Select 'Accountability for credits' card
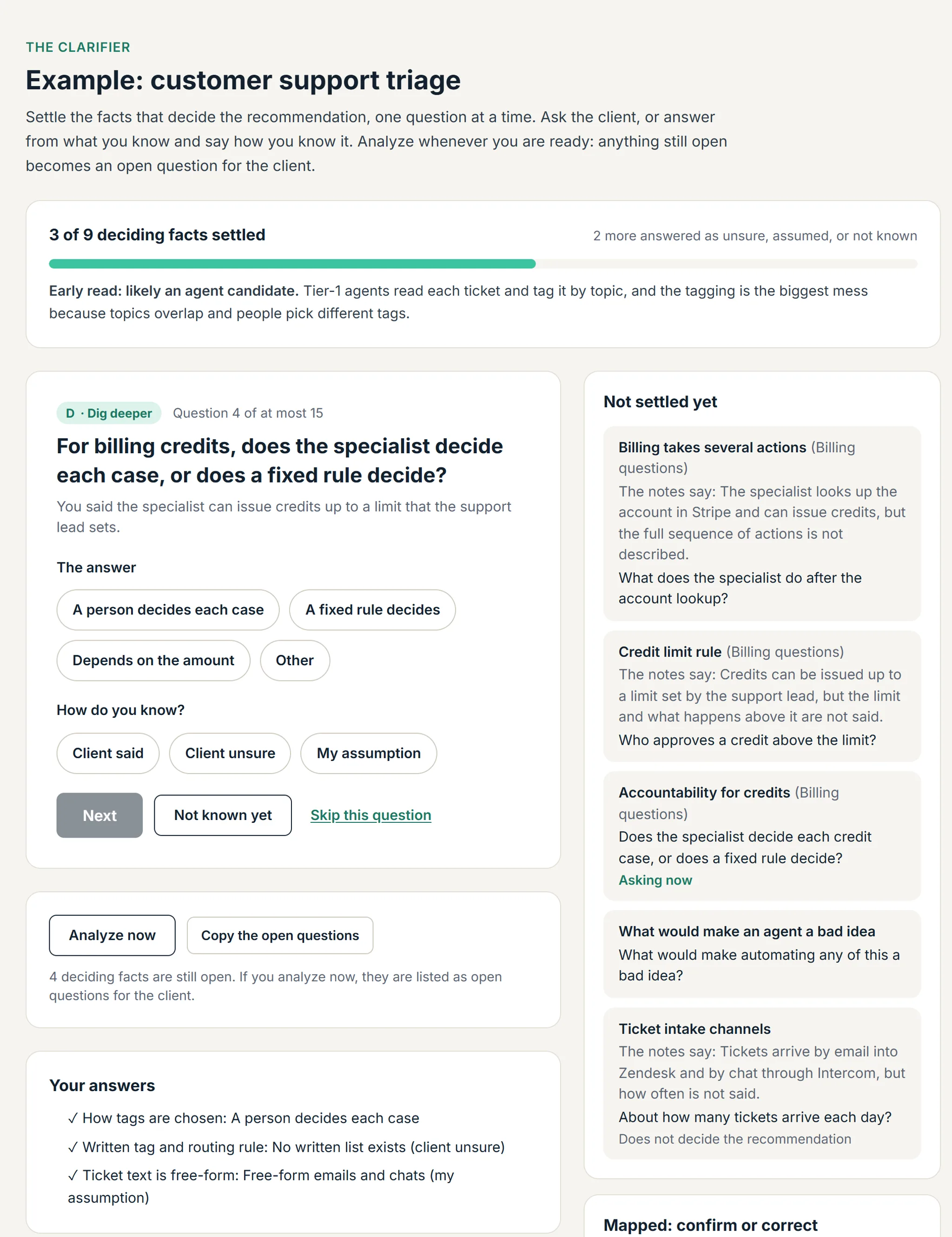Screen dimensions: 952x1237 click(762, 836)
